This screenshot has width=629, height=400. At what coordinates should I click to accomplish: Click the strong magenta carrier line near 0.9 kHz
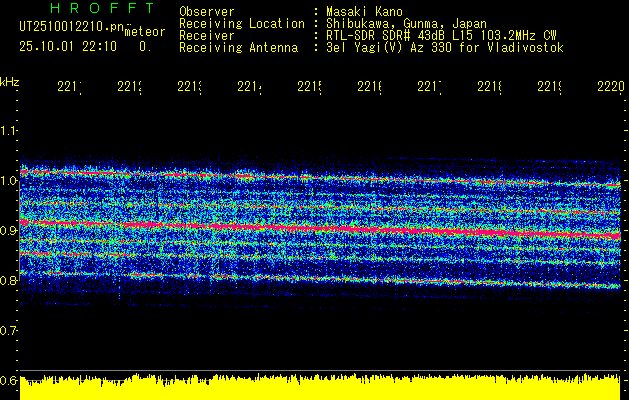(x=320, y=228)
